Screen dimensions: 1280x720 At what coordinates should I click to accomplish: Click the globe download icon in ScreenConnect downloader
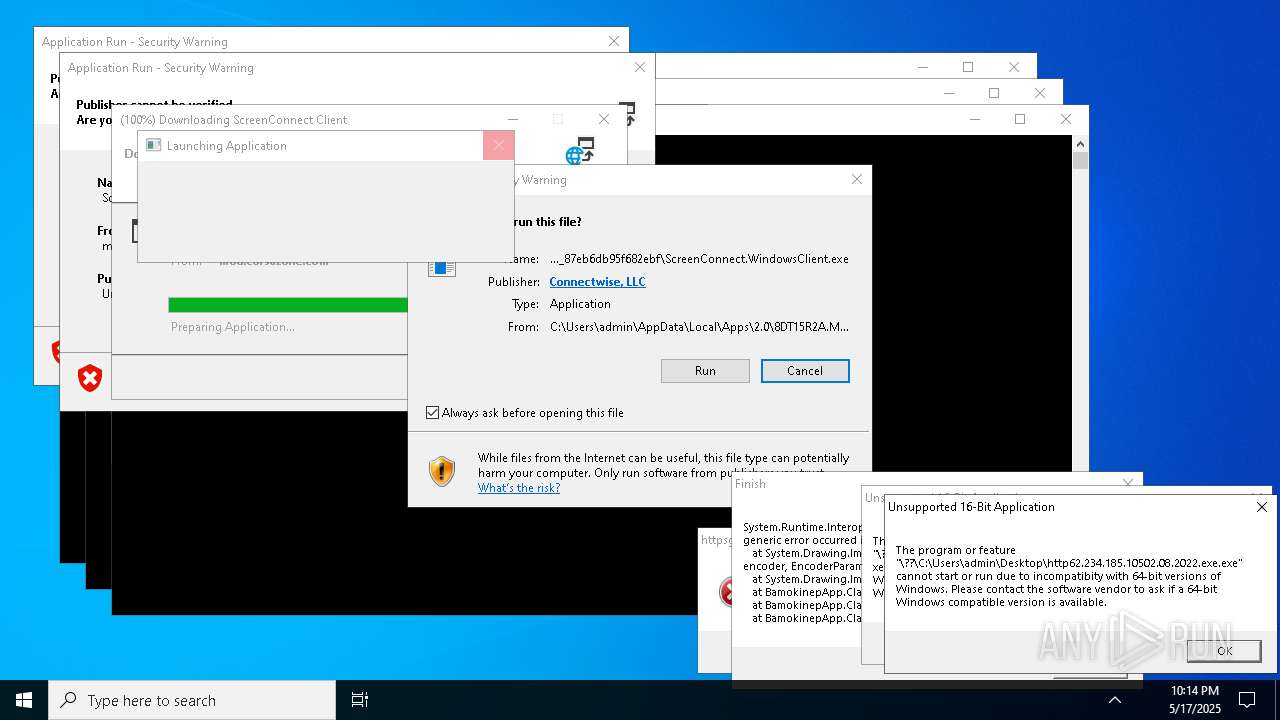point(580,152)
